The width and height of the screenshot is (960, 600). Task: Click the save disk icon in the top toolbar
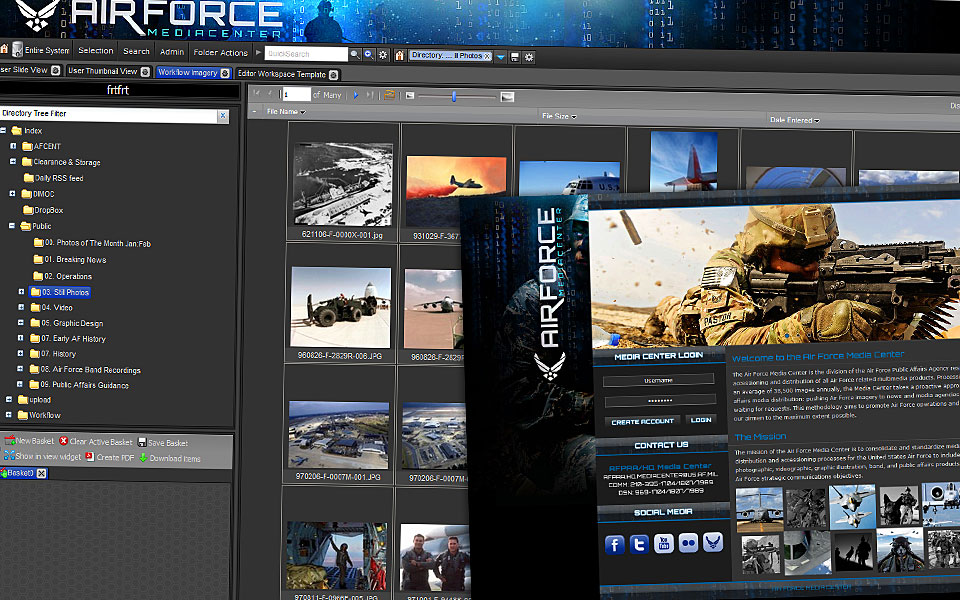tap(515, 57)
